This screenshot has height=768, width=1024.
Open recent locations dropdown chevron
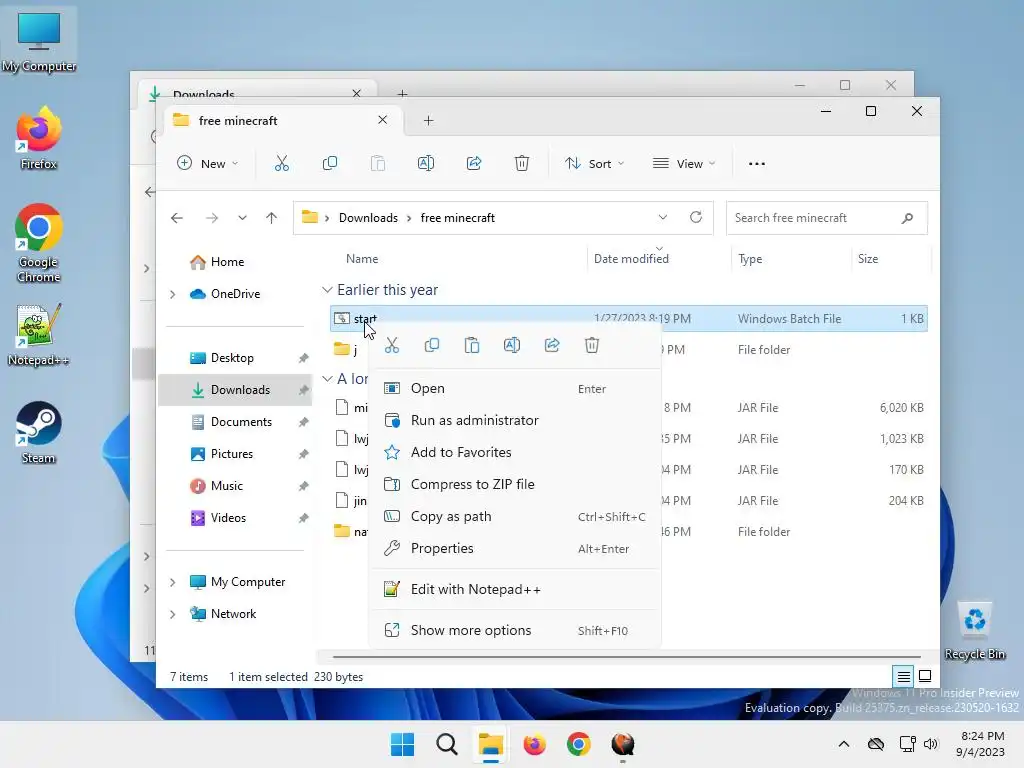(242, 218)
